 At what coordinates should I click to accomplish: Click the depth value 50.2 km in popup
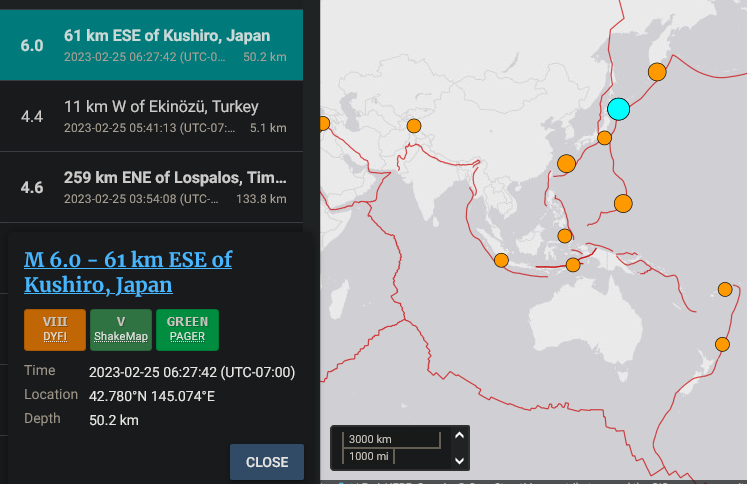click(114, 420)
